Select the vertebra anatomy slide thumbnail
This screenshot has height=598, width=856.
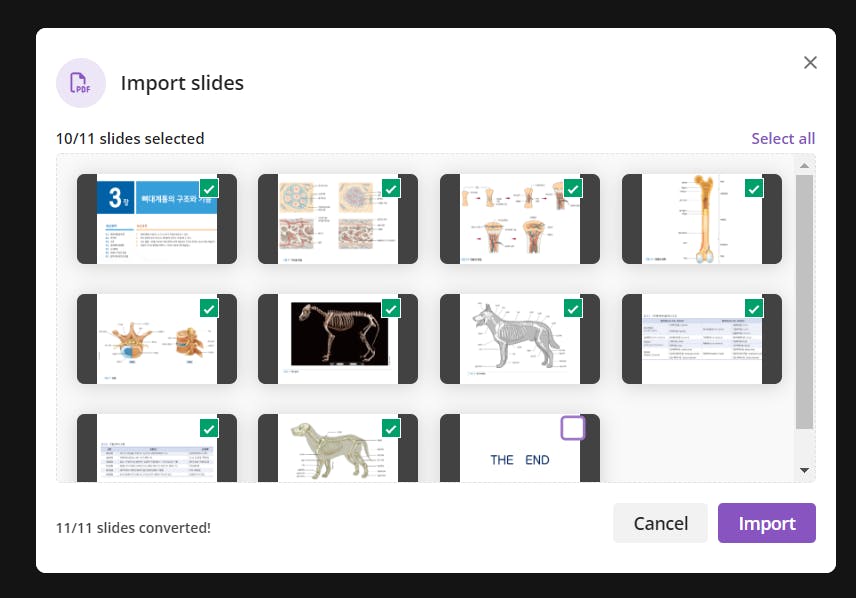point(157,341)
